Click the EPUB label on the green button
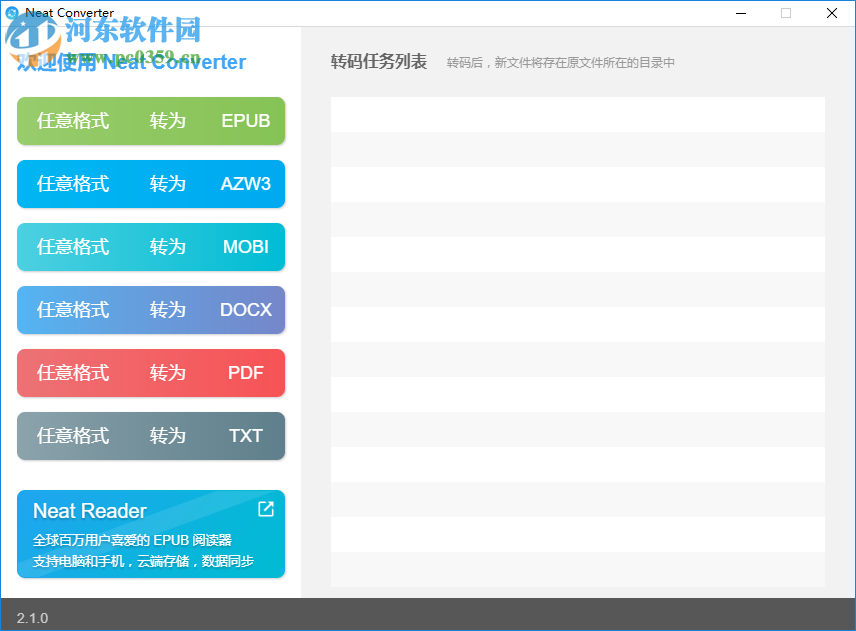 coord(245,120)
